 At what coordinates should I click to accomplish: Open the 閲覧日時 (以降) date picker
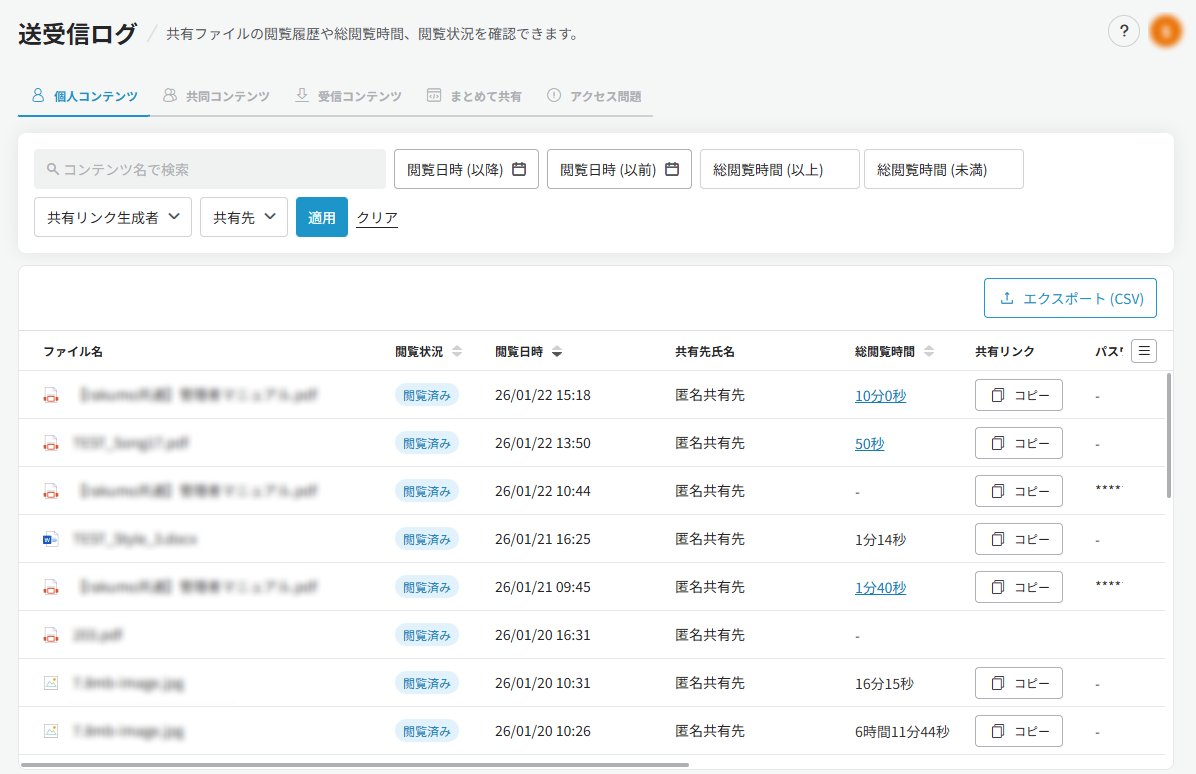[x=466, y=169]
